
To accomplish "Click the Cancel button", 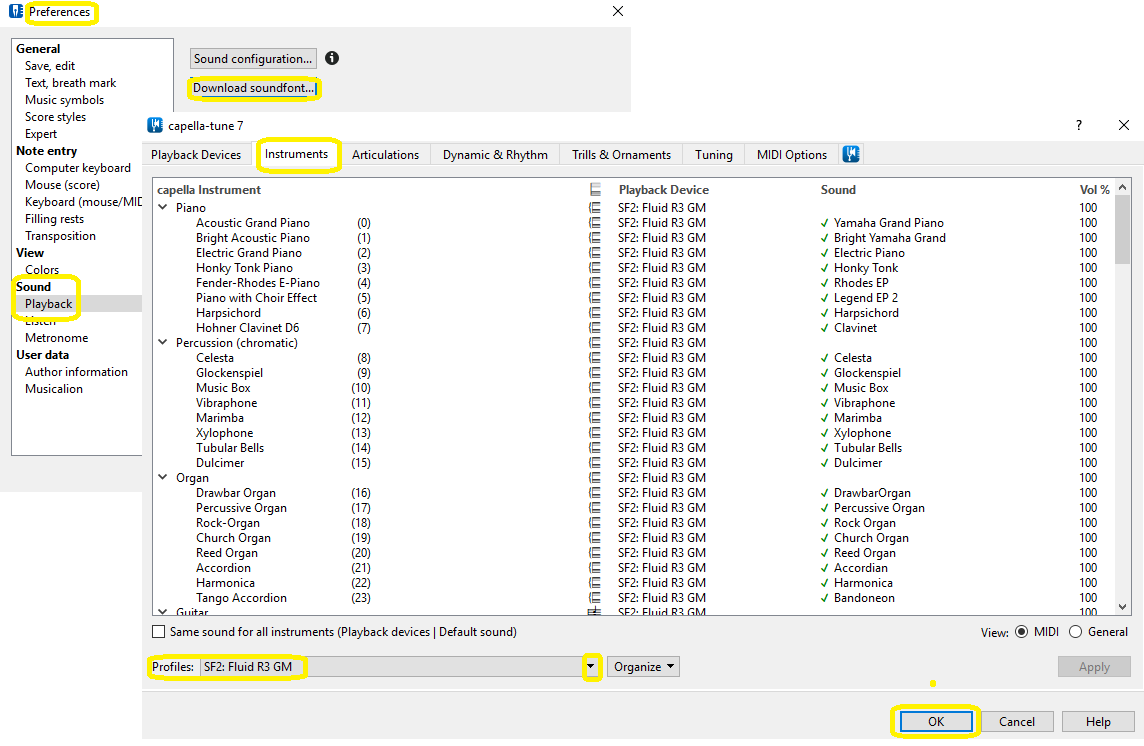I will point(1016,721).
